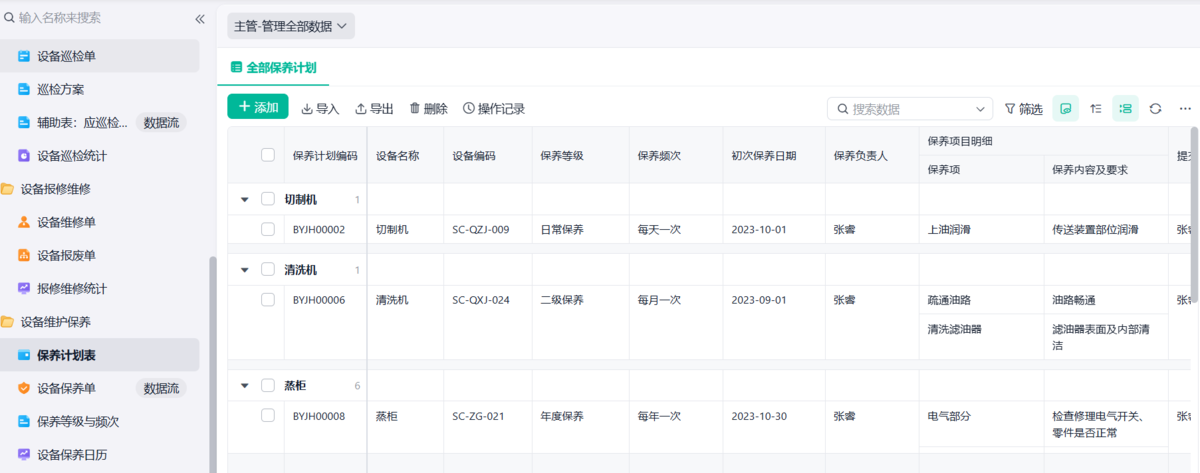Click the 设备巡检统计 dashboard icon
Image resolution: width=1200 pixels, height=473 pixels.
tap(24, 156)
